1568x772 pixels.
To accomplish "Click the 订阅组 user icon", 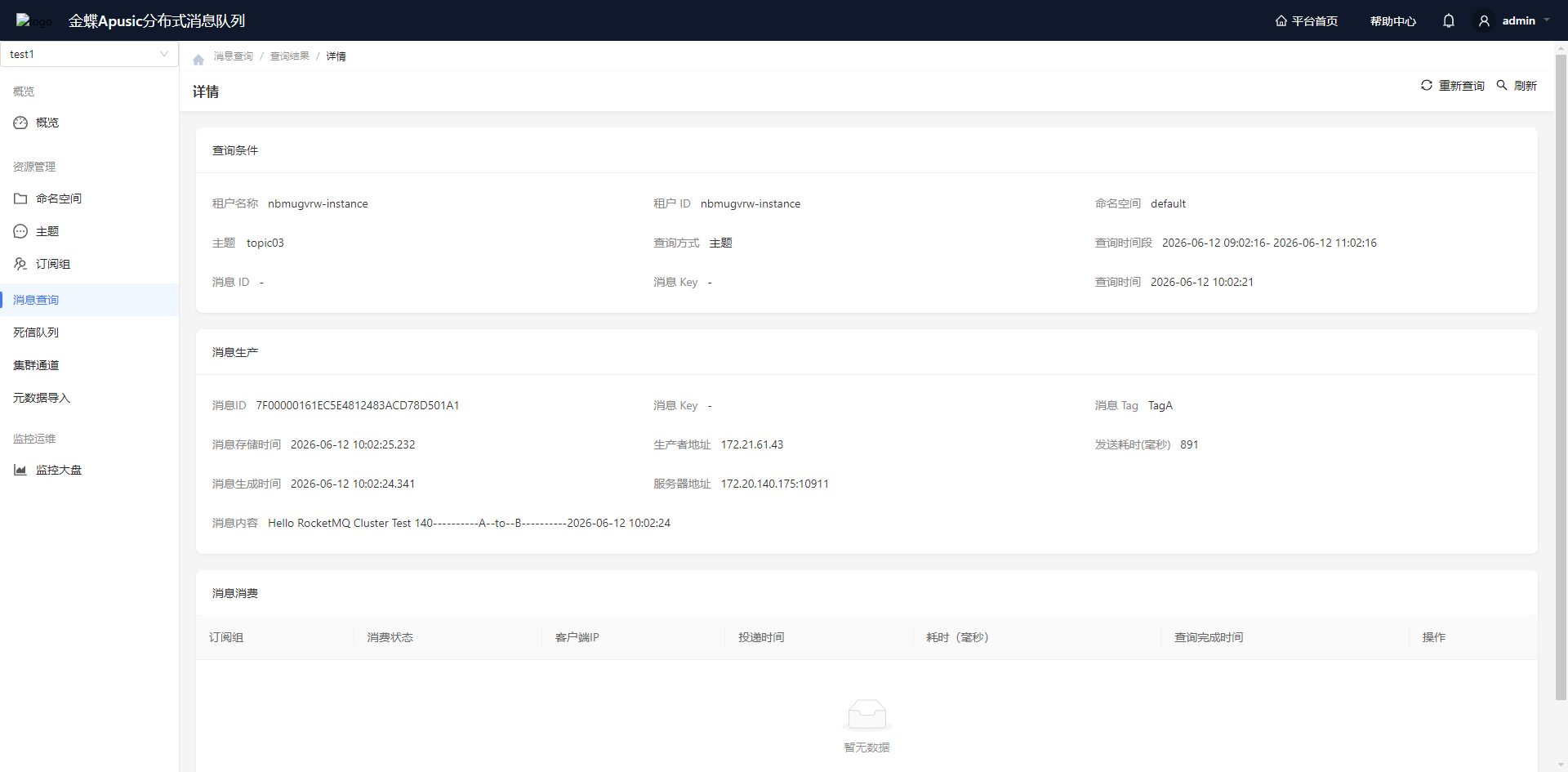I will point(20,264).
